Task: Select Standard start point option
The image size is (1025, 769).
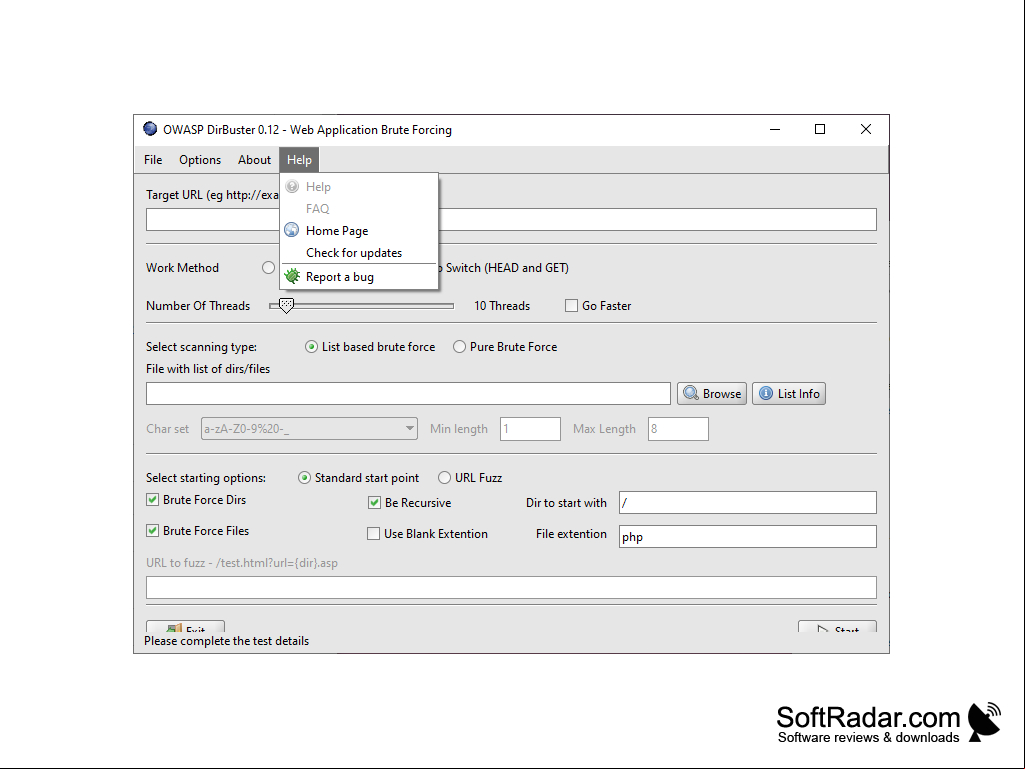Action: (304, 478)
